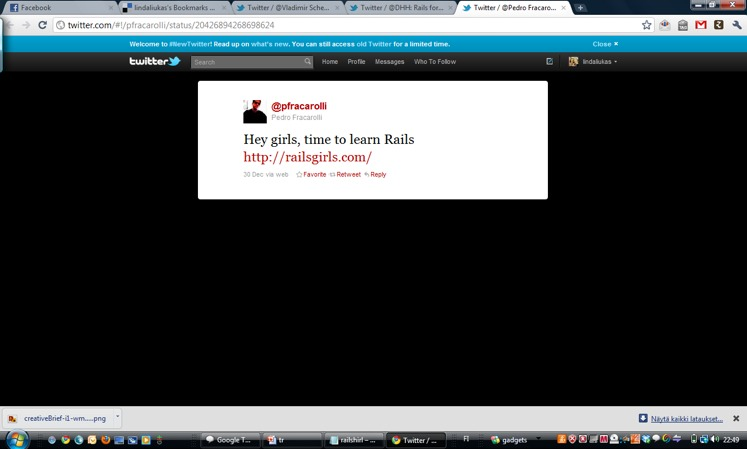This screenshot has width=747, height=449.
Task: Click the old Twitter link
Action: tap(374, 44)
